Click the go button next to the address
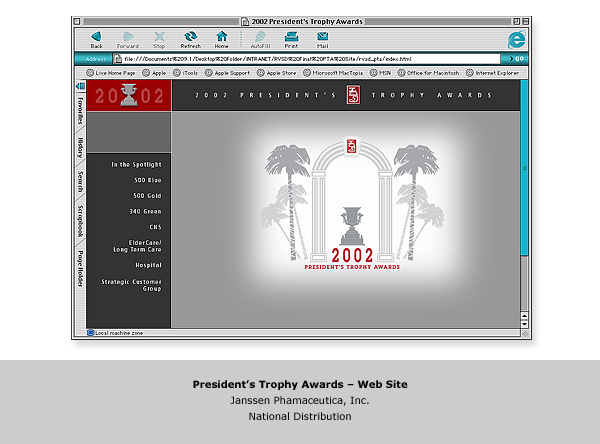The image size is (600, 444). pyautogui.click(x=515, y=59)
